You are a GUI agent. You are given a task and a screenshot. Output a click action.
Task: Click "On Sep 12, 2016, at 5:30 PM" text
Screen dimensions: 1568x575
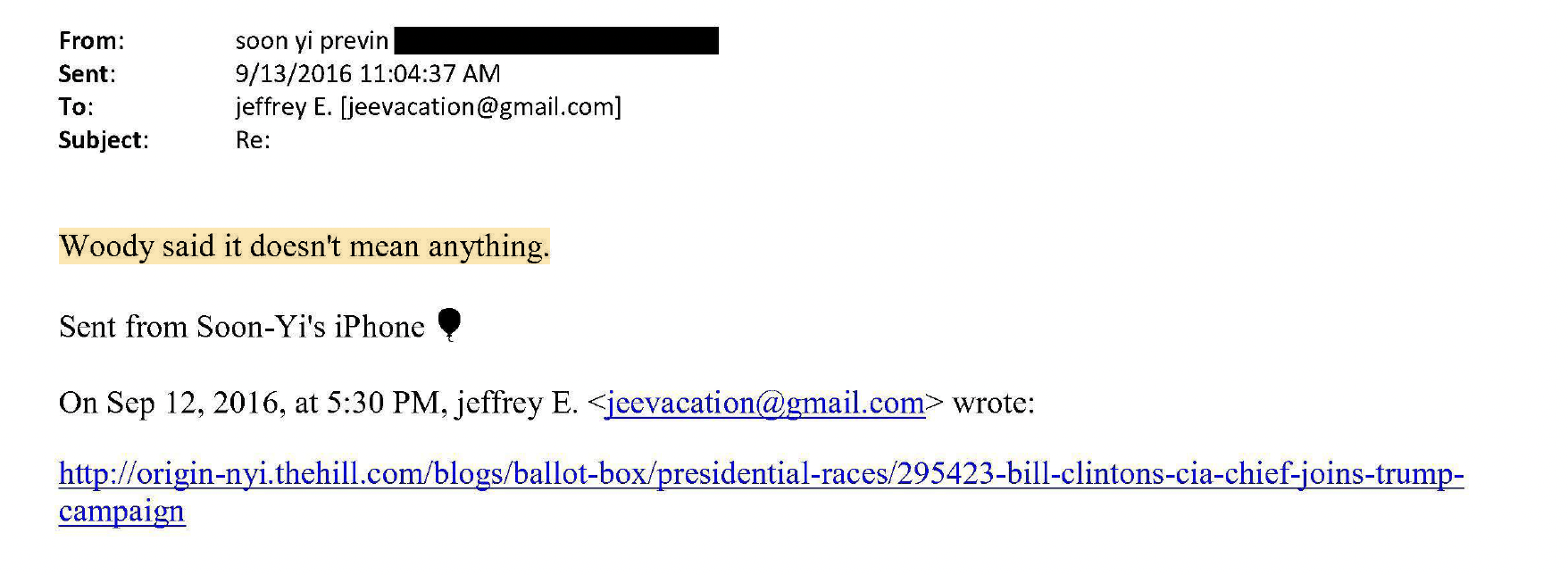(x=248, y=404)
